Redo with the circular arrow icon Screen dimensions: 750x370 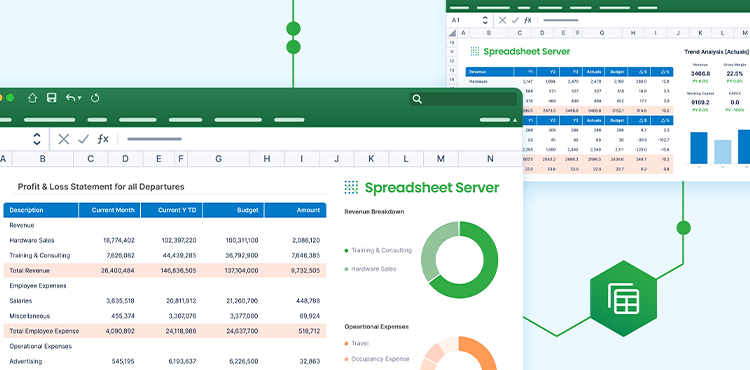[95, 98]
